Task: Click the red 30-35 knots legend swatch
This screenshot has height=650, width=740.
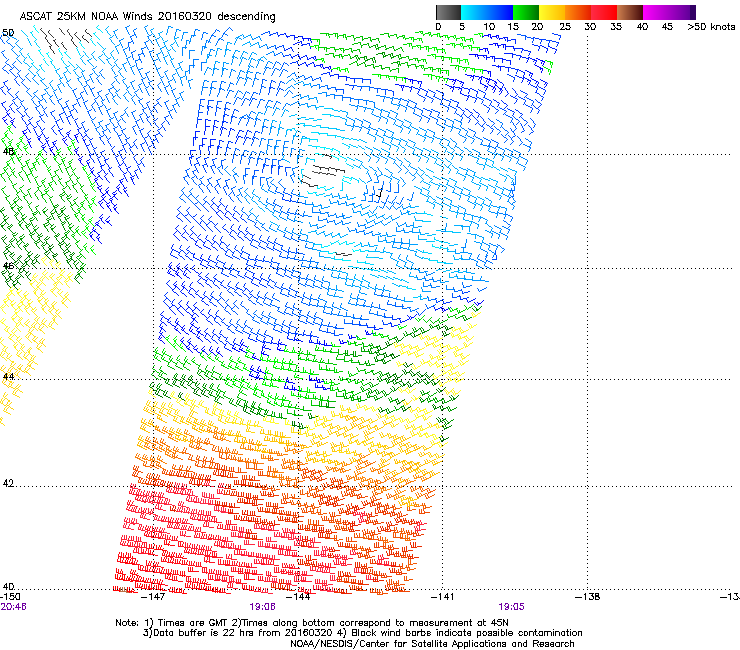Action: tap(604, 12)
